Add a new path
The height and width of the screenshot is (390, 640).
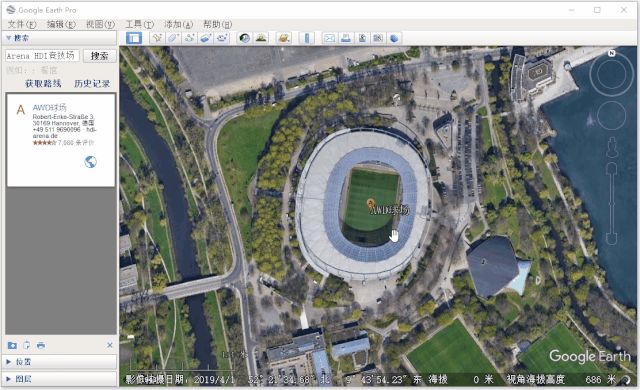[189, 38]
